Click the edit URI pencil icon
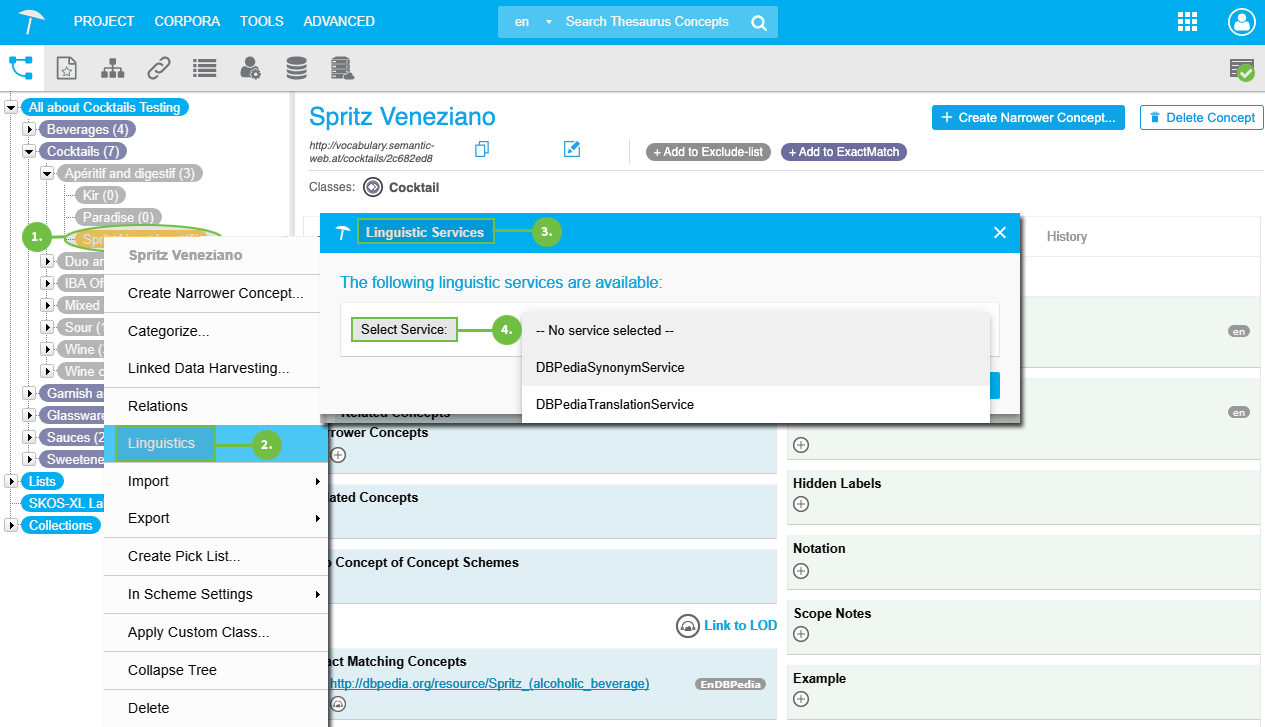This screenshot has width=1265, height=727. pos(572,150)
